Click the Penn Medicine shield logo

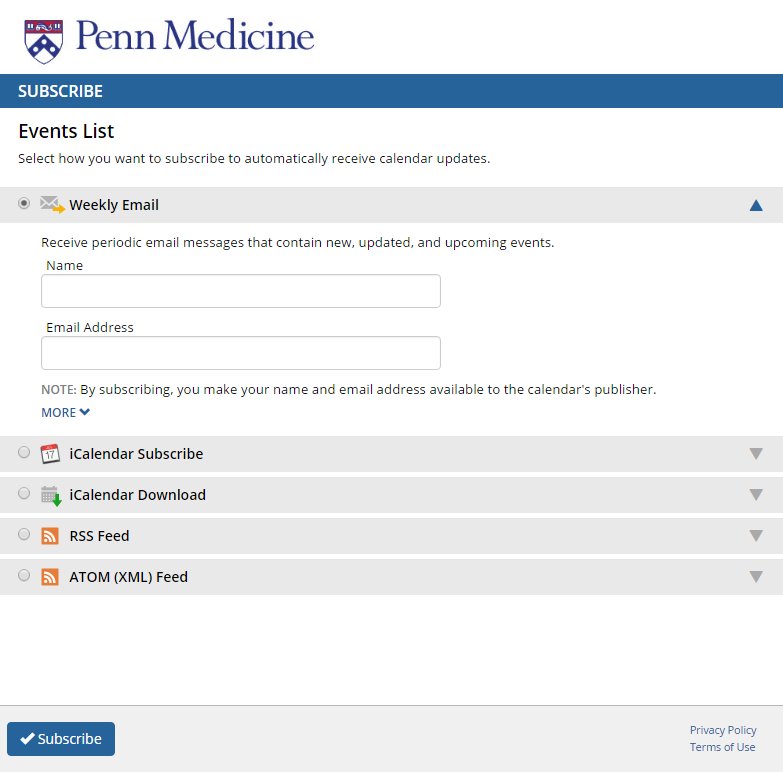43,41
